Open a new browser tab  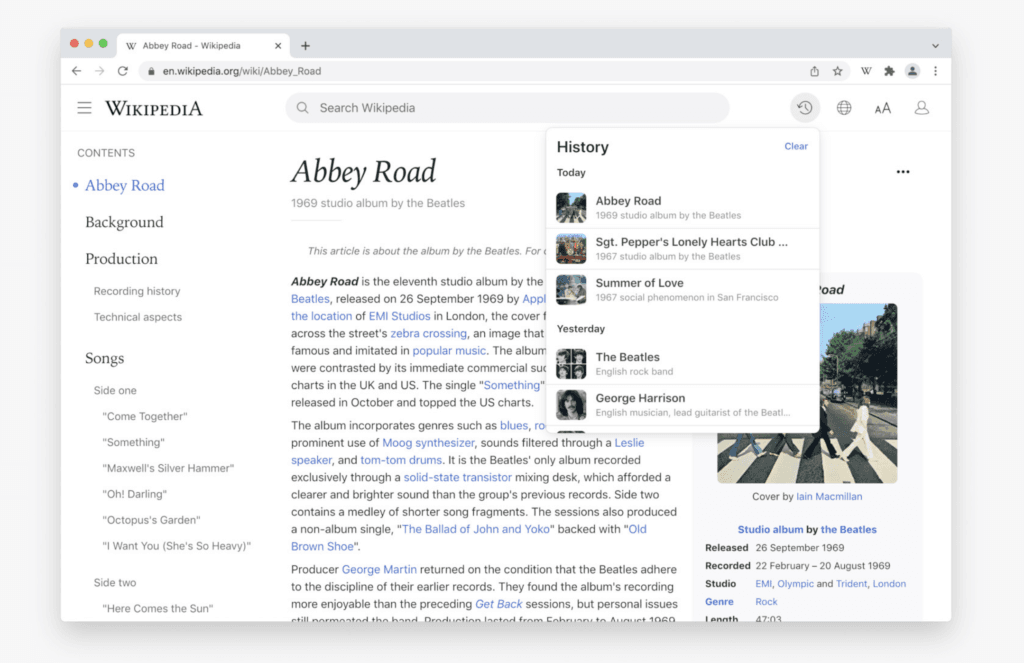coord(305,46)
